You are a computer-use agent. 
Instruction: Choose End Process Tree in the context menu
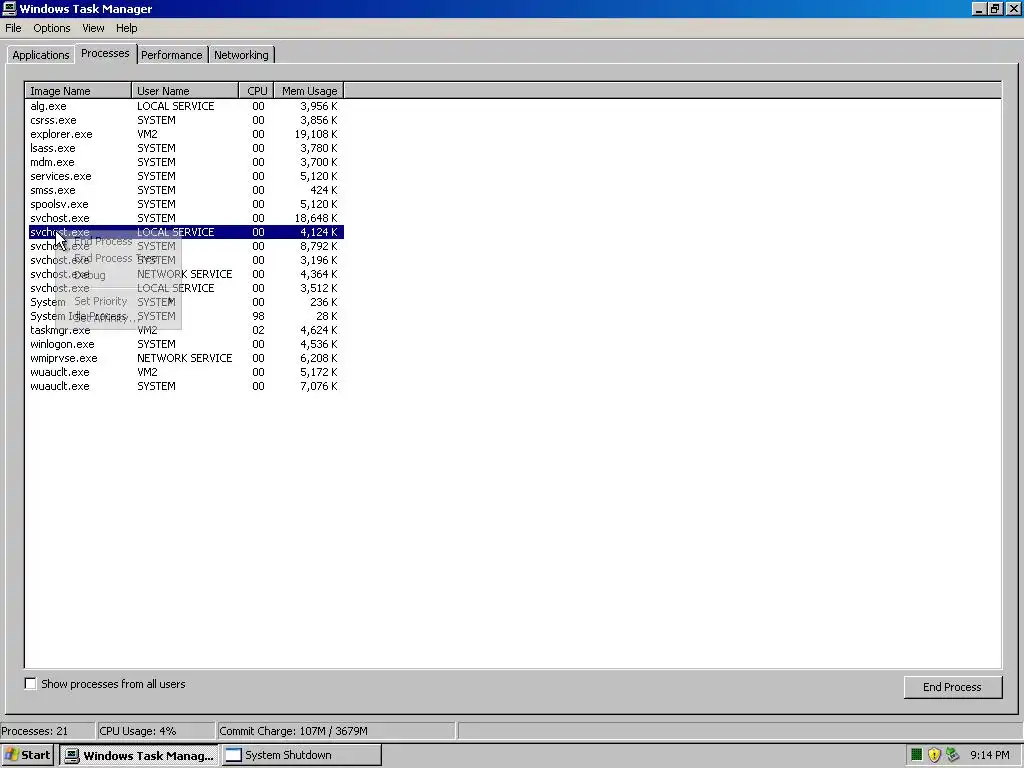coord(115,258)
